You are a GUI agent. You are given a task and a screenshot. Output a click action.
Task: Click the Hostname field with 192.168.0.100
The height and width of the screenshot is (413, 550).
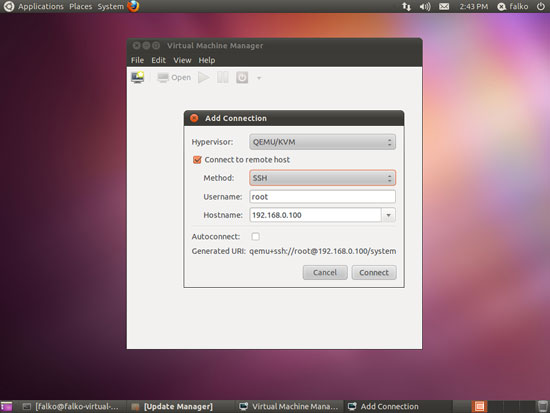point(315,215)
